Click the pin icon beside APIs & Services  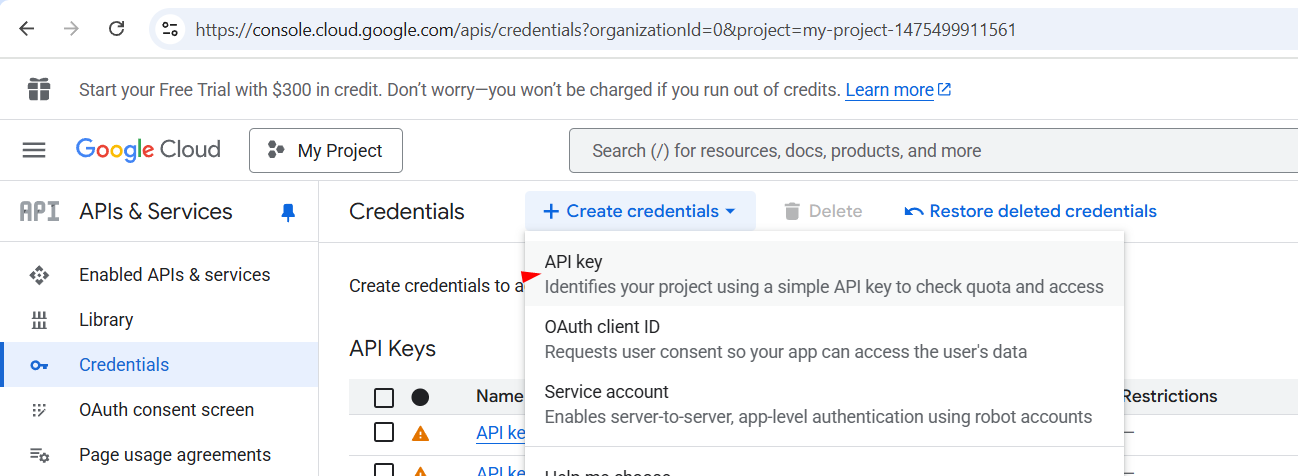(288, 212)
